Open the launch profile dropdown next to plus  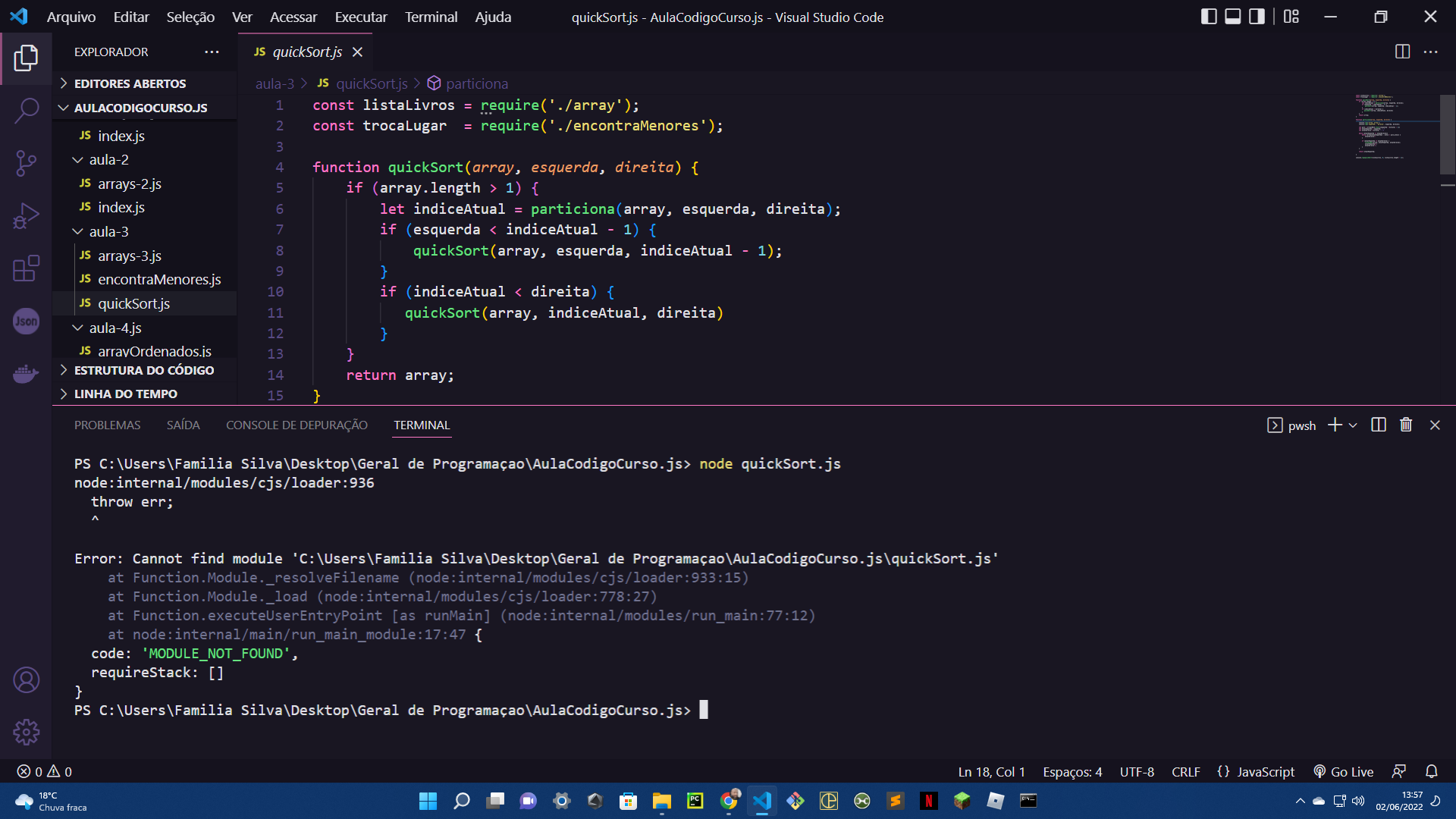pos(1353,425)
